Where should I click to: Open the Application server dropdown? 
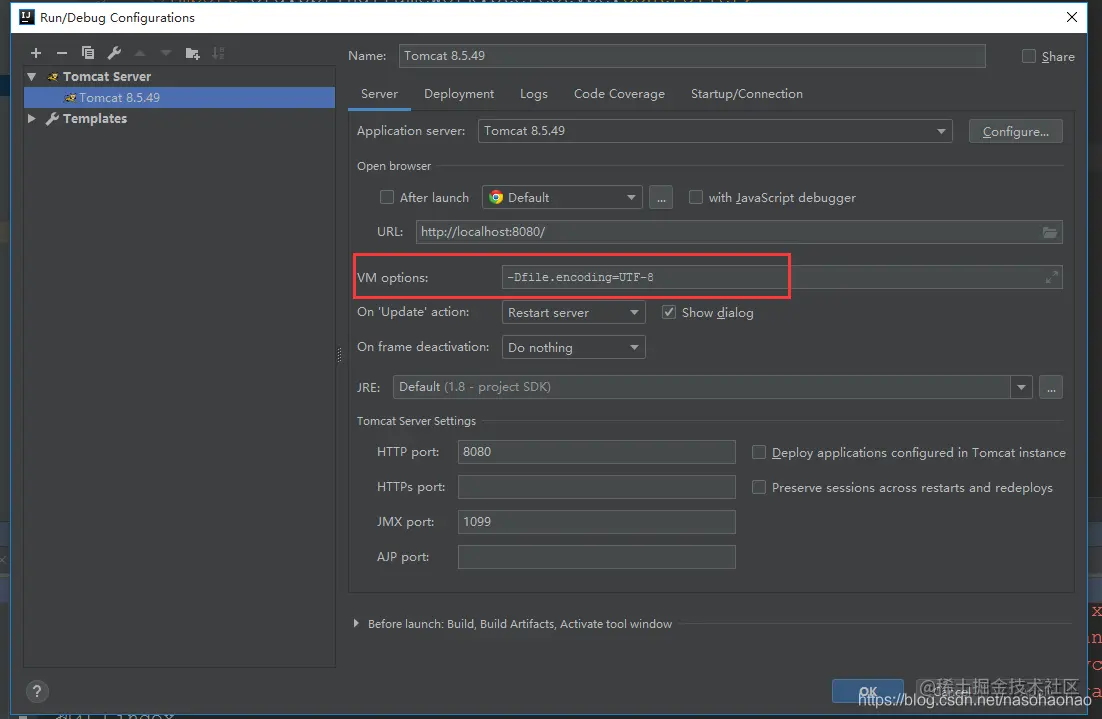coord(715,131)
